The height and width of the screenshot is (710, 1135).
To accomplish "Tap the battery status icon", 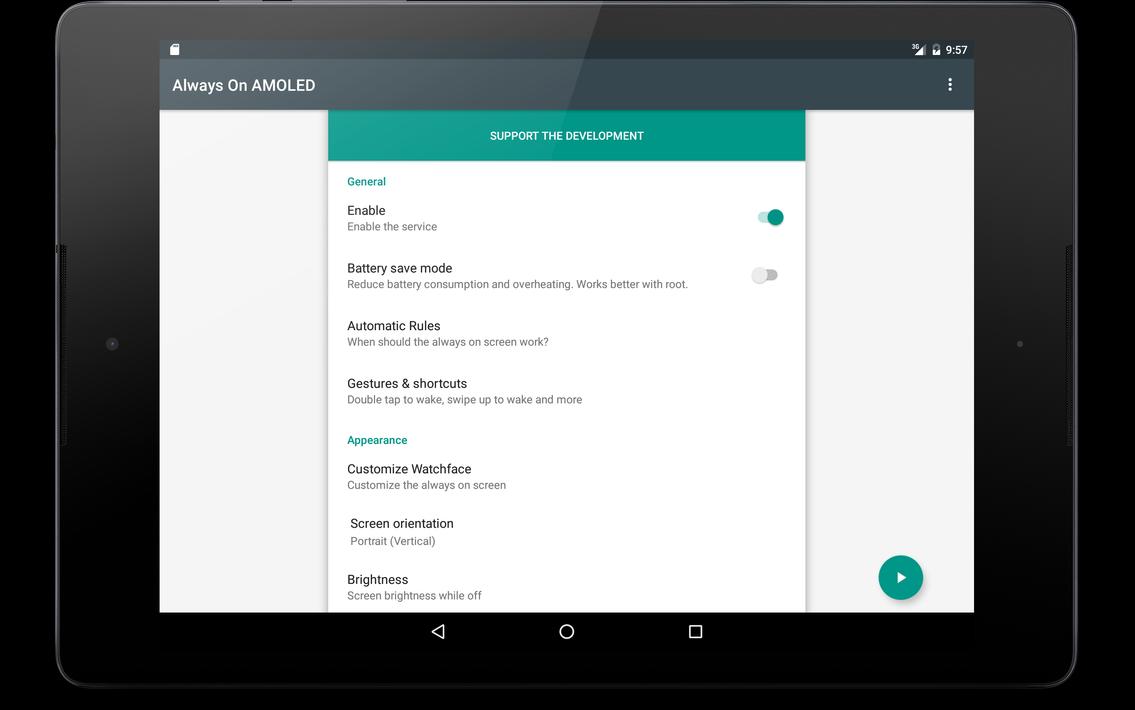I will [x=936, y=50].
